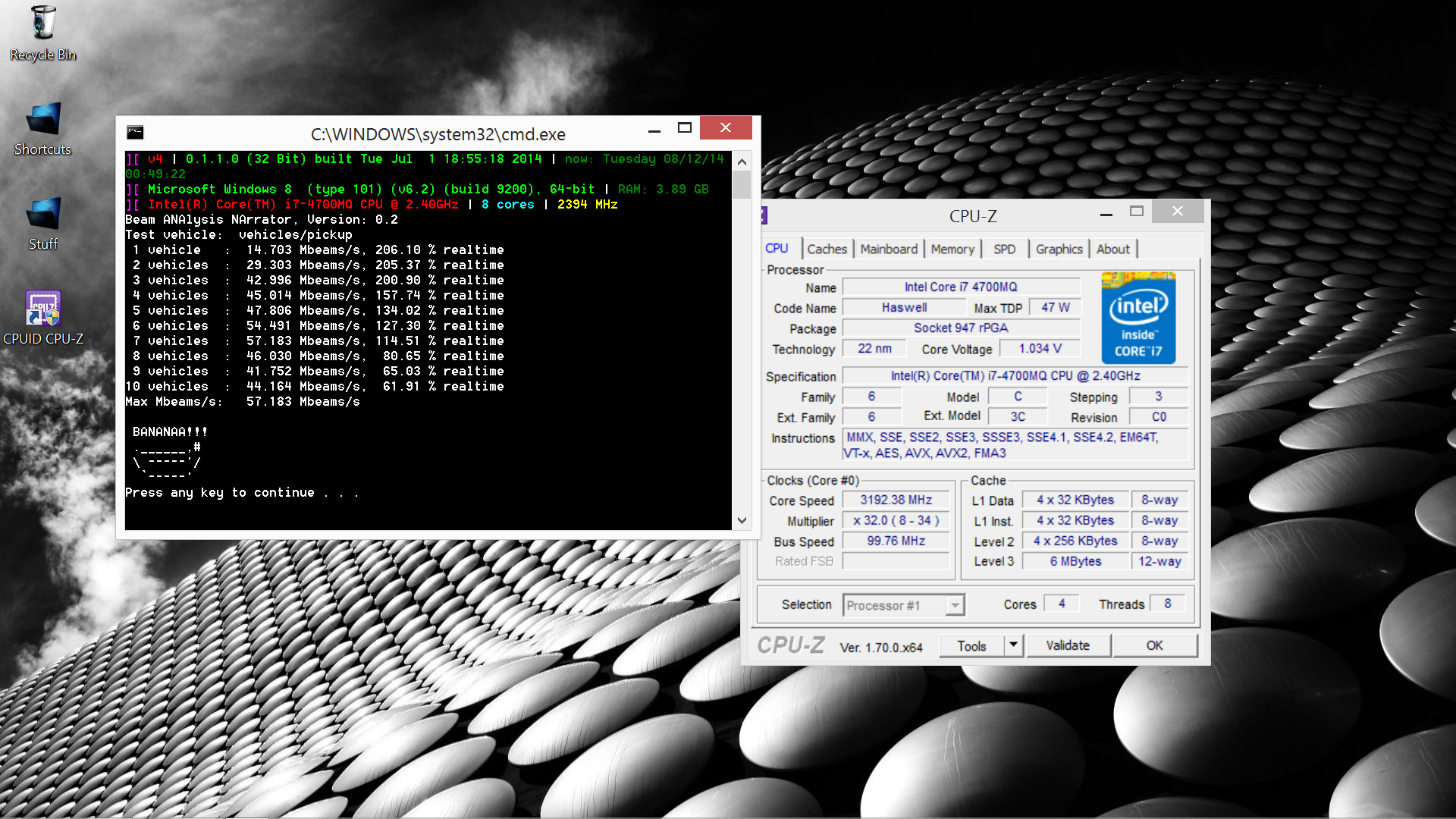
Task: Click the version text Ver. 1.70.0.x64
Action: click(x=880, y=648)
